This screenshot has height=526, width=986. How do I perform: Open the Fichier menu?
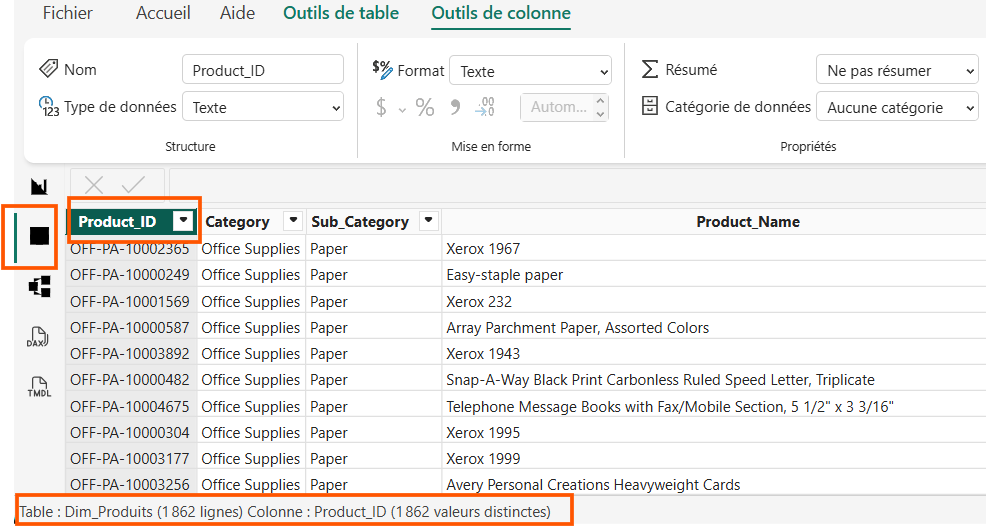[67, 13]
